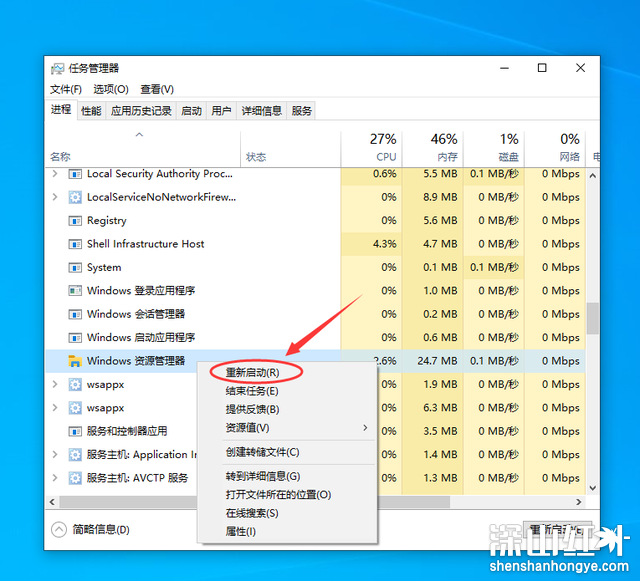Click the 服务主机: Application gear icon
The image size is (640, 581).
click(75, 454)
